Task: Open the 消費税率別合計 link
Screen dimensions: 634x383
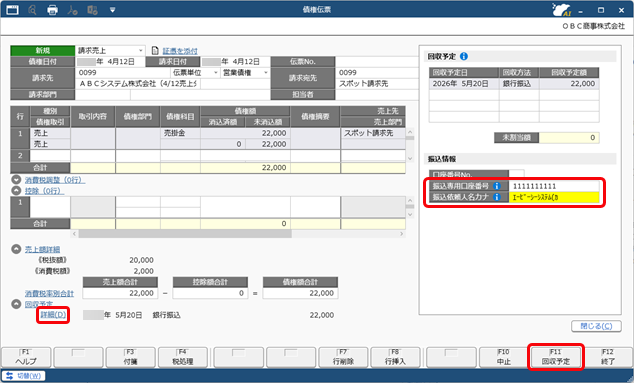Action: click(x=49, y=293)
